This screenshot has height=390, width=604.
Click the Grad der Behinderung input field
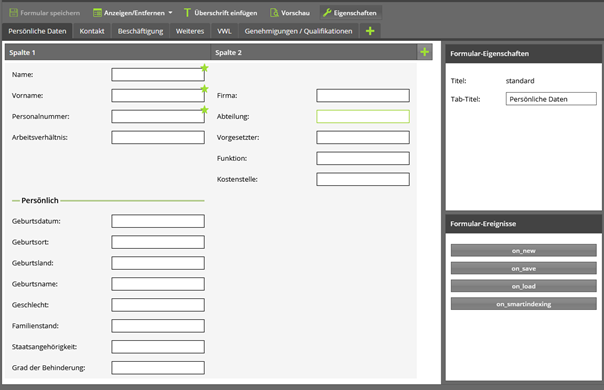tap(158, 368)
